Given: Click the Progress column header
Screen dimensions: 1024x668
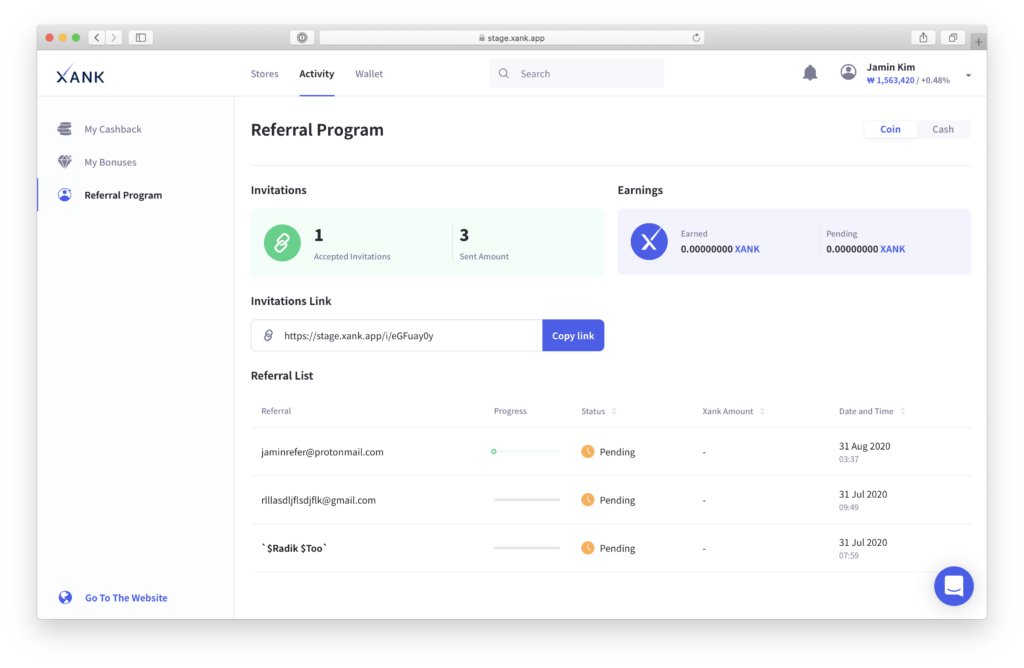Looking at the screenshot, I should click(x=510, y=411).
